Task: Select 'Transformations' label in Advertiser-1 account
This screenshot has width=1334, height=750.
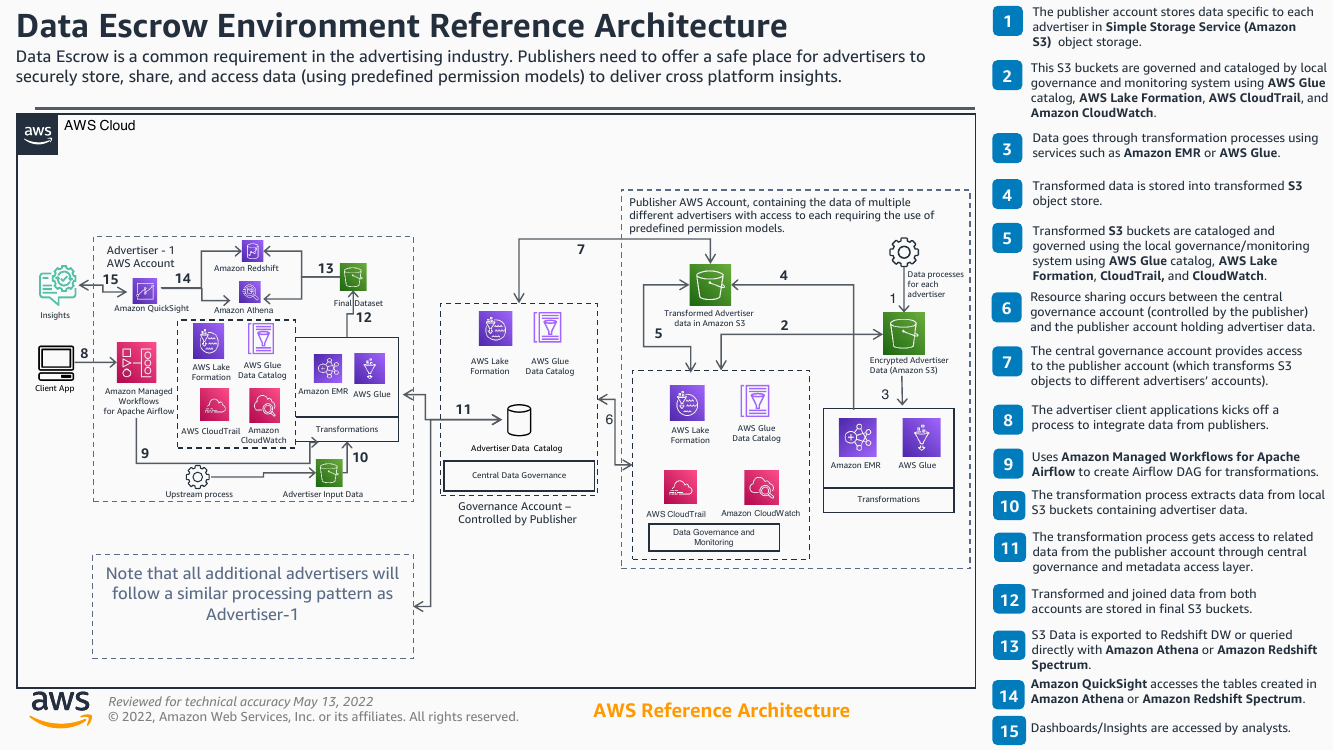Action: point(347,429)
